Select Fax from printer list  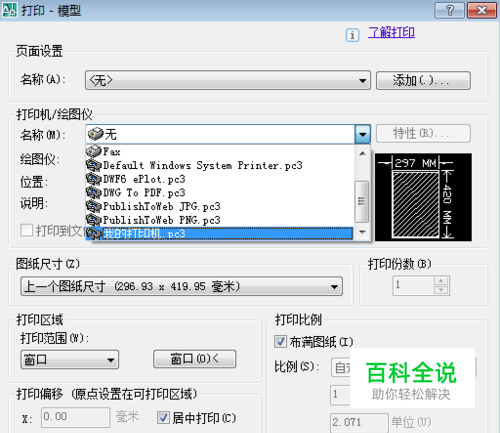coord(219,151)
